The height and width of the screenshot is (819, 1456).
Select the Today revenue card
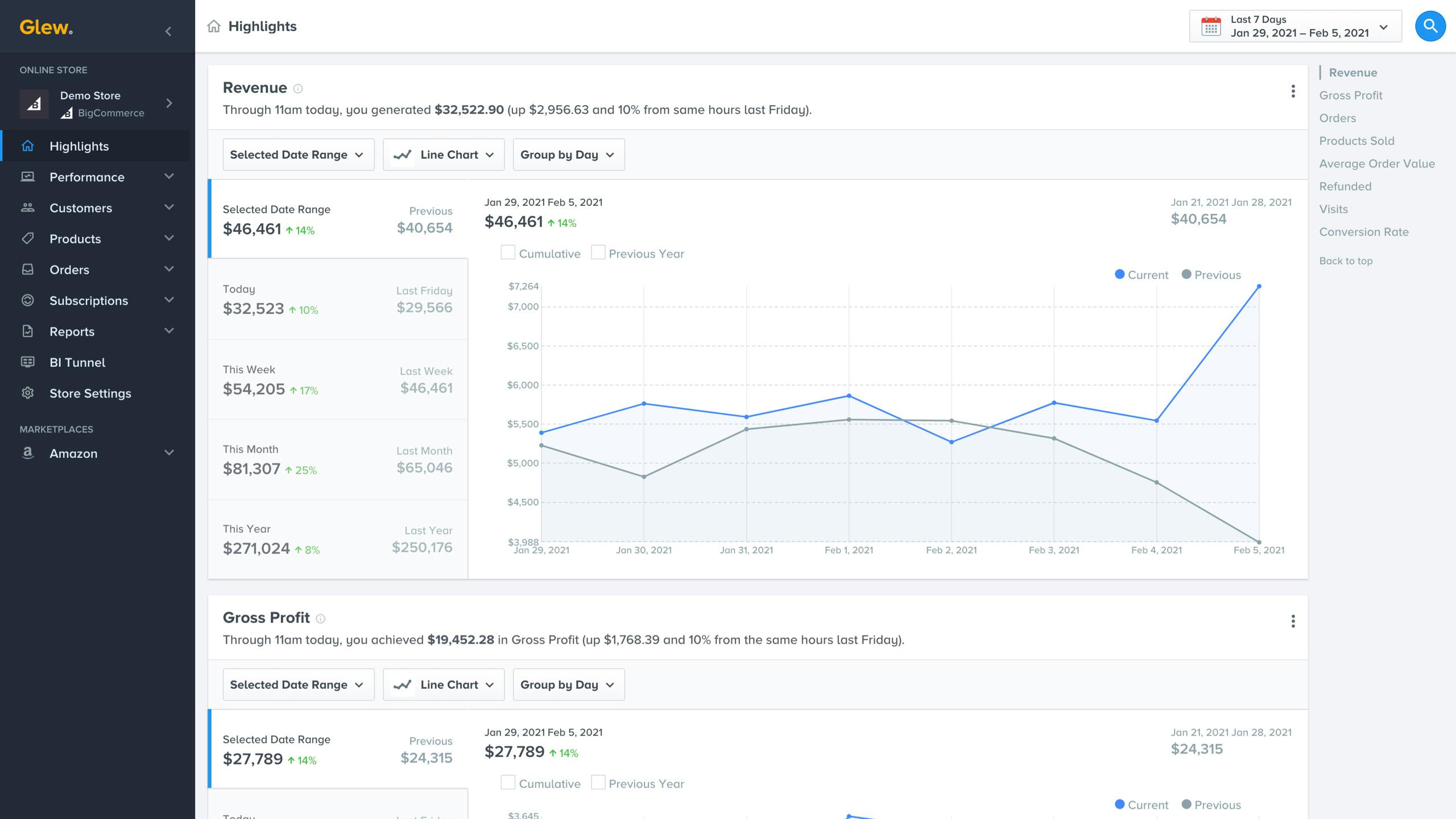point(338,300)
